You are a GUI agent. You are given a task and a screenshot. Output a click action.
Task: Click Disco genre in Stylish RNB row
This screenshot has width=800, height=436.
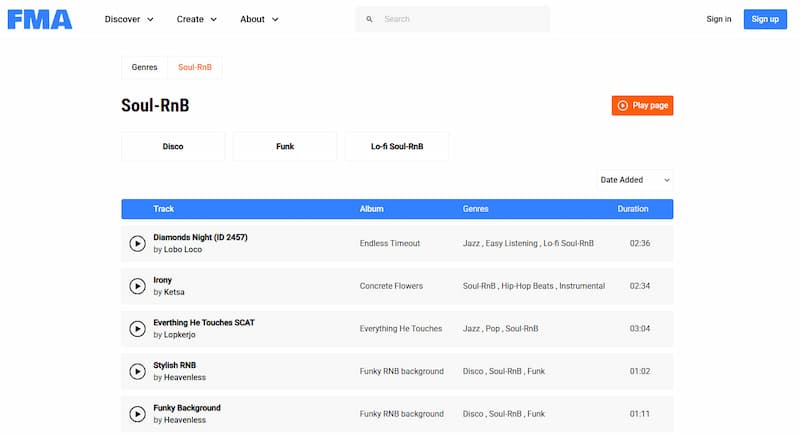(x=473, y=371)
